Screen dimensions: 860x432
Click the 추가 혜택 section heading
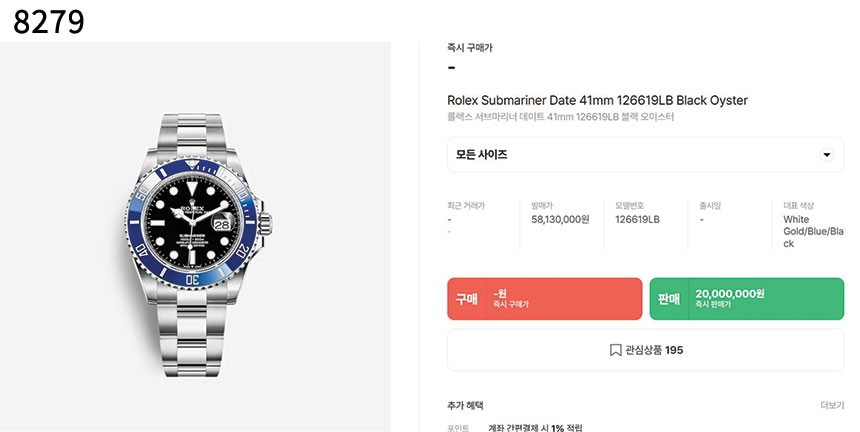click(465, 406)
